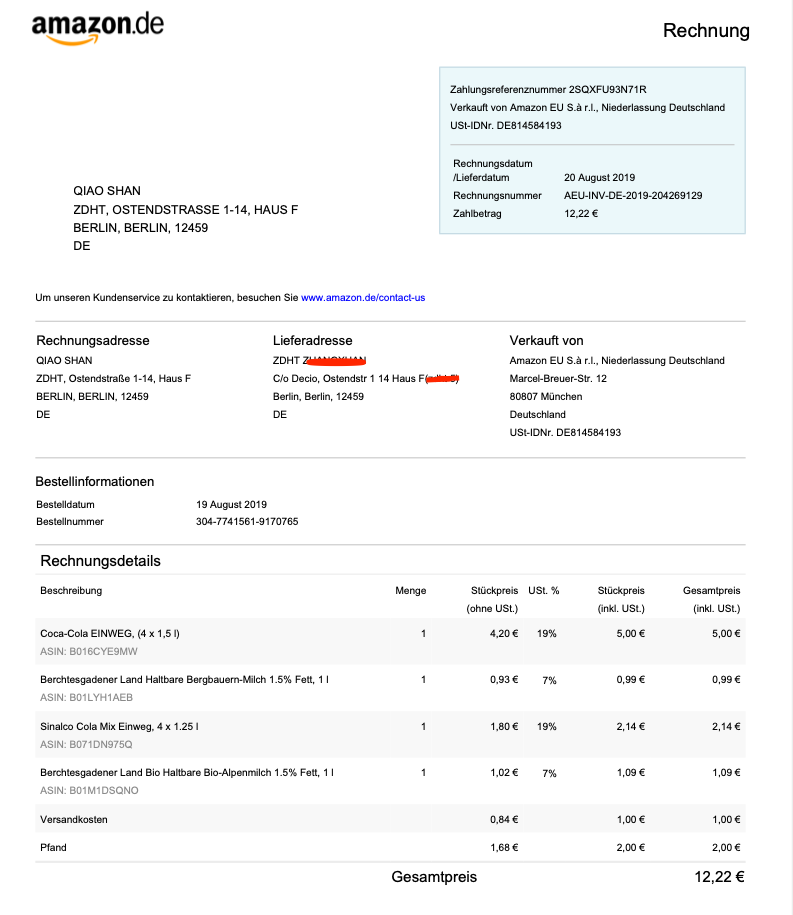This screenshot has width=793, height=915.
Task: Select invoice date 20 August 2019
Action: click(x=599, y=177)
